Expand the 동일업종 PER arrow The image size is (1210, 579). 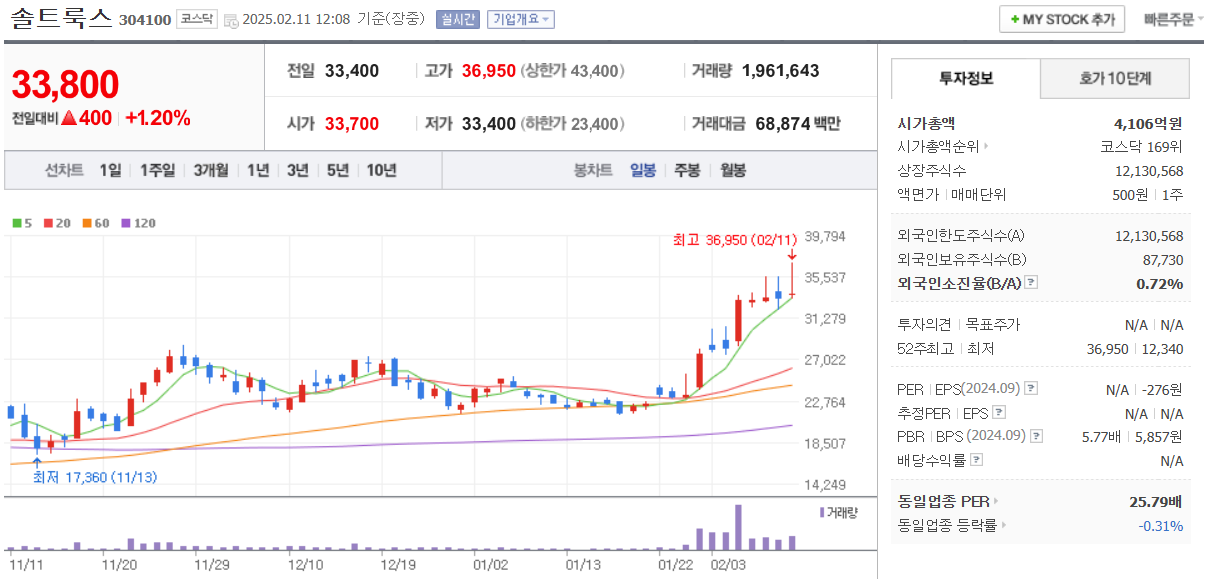click(x=996, y=501)
